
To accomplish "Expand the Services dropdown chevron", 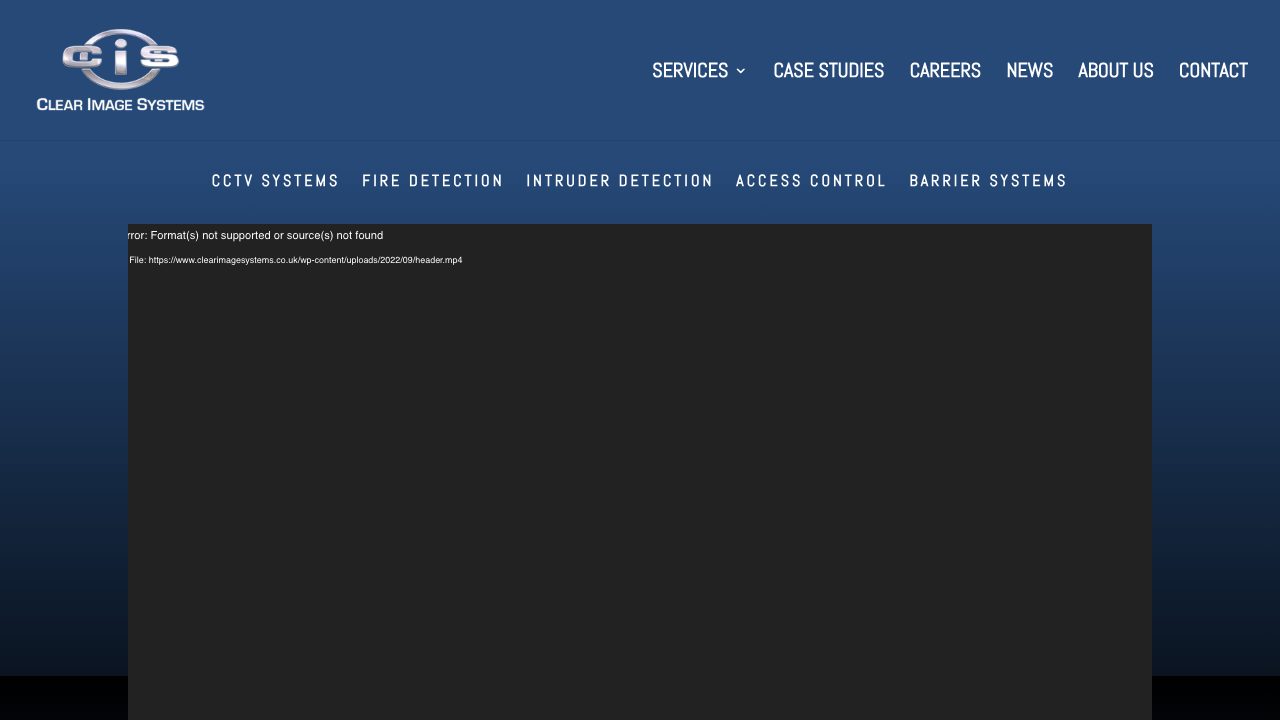I will tap(741, 71).
